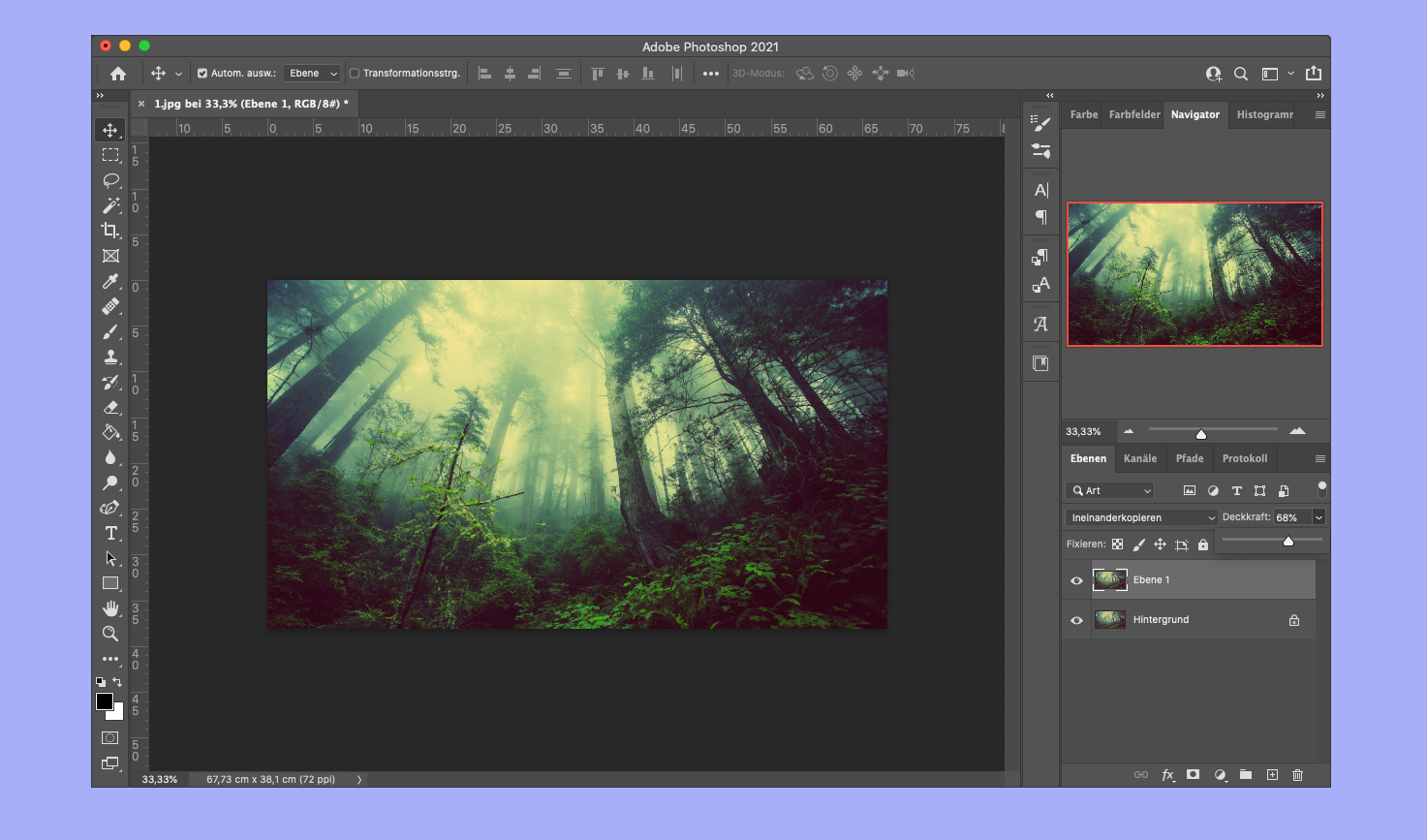Create a new layer group folder

point(1246,775)
